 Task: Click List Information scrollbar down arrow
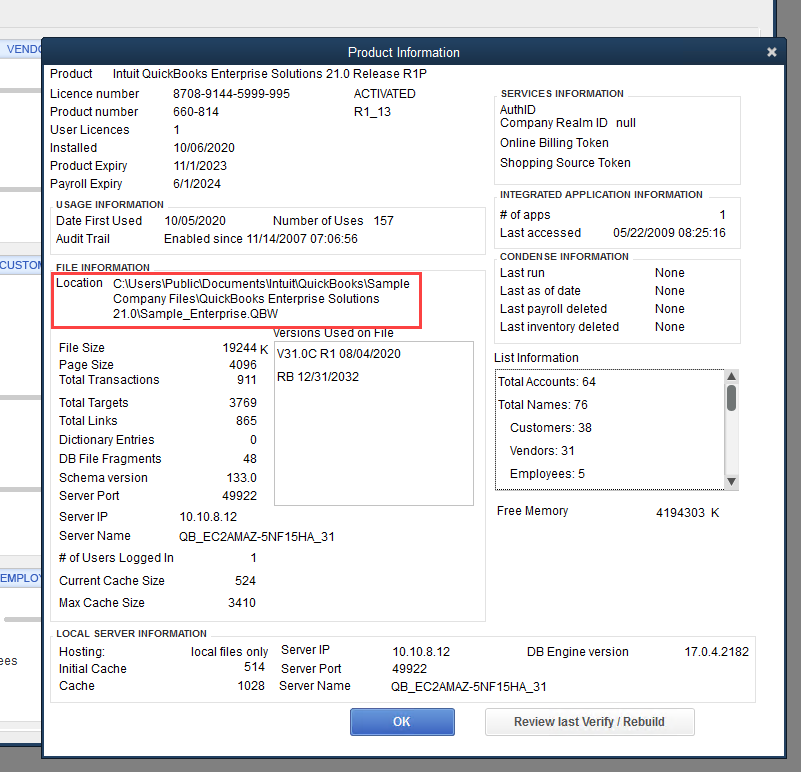coord(732,482)
